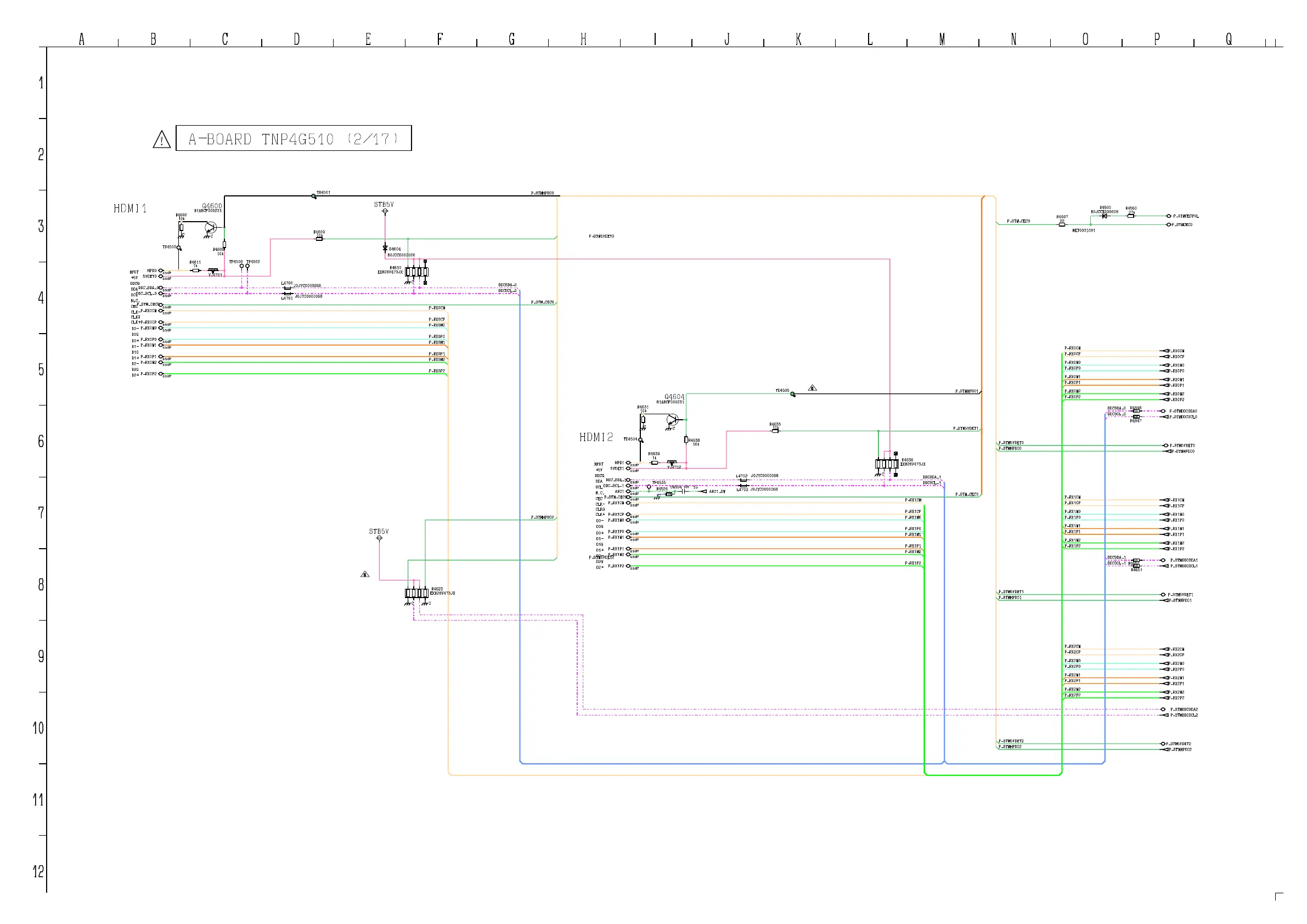Click the C4504 capacitor symbol
1307x924 pixels.
[683, 491]
